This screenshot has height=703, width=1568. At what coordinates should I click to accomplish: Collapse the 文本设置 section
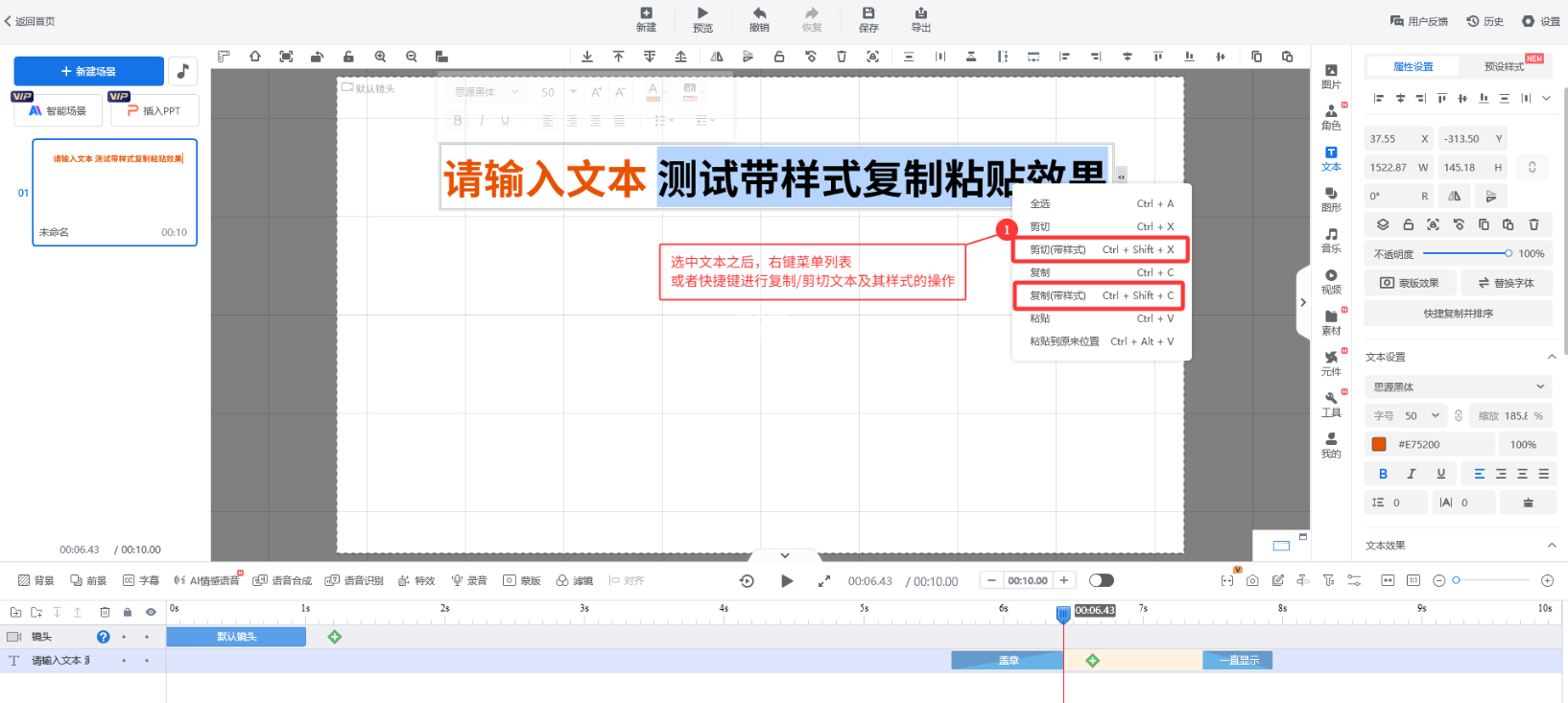pos(1551,357)
